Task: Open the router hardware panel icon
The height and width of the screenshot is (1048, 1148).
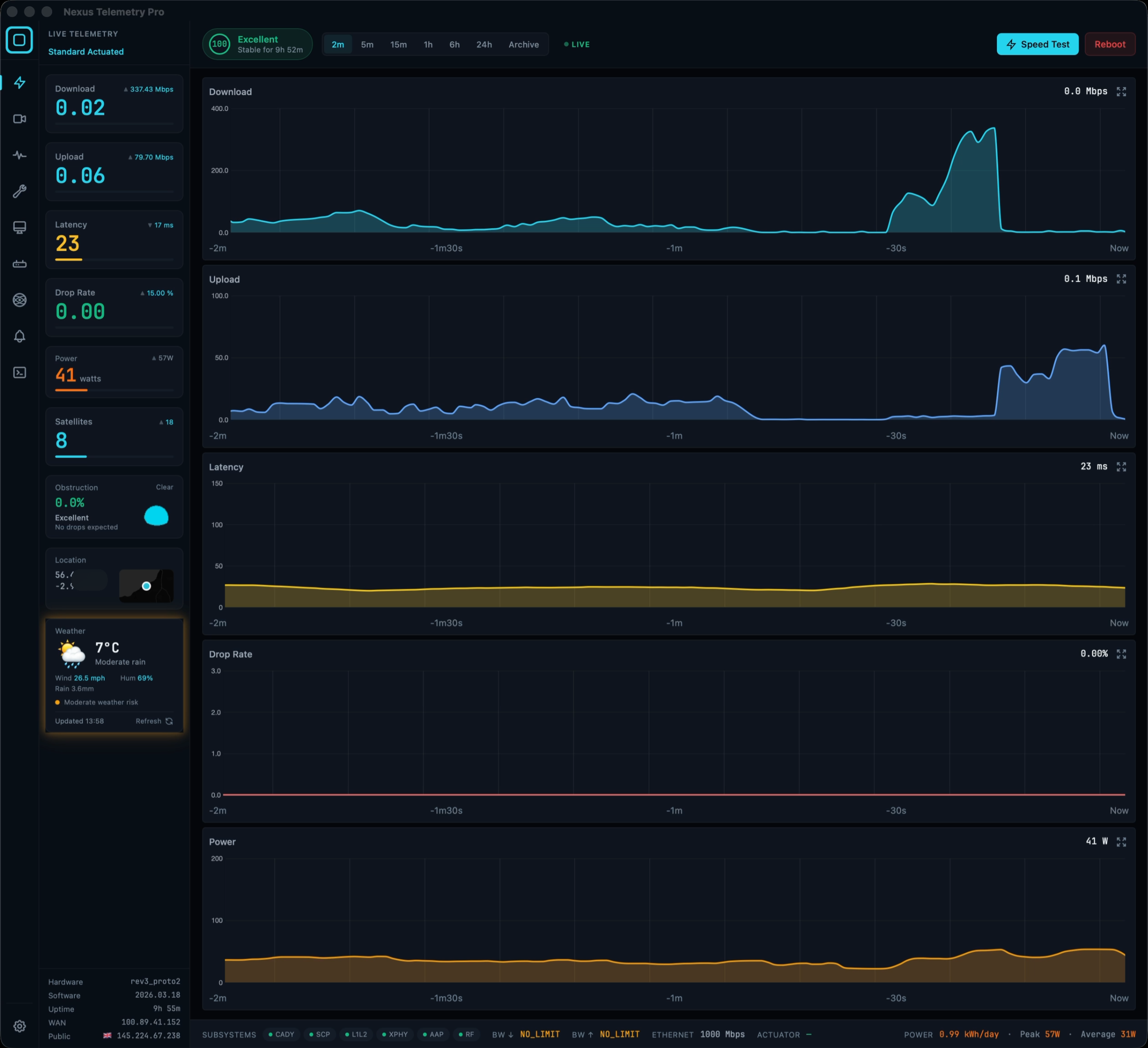Action: tap(20, 263)
